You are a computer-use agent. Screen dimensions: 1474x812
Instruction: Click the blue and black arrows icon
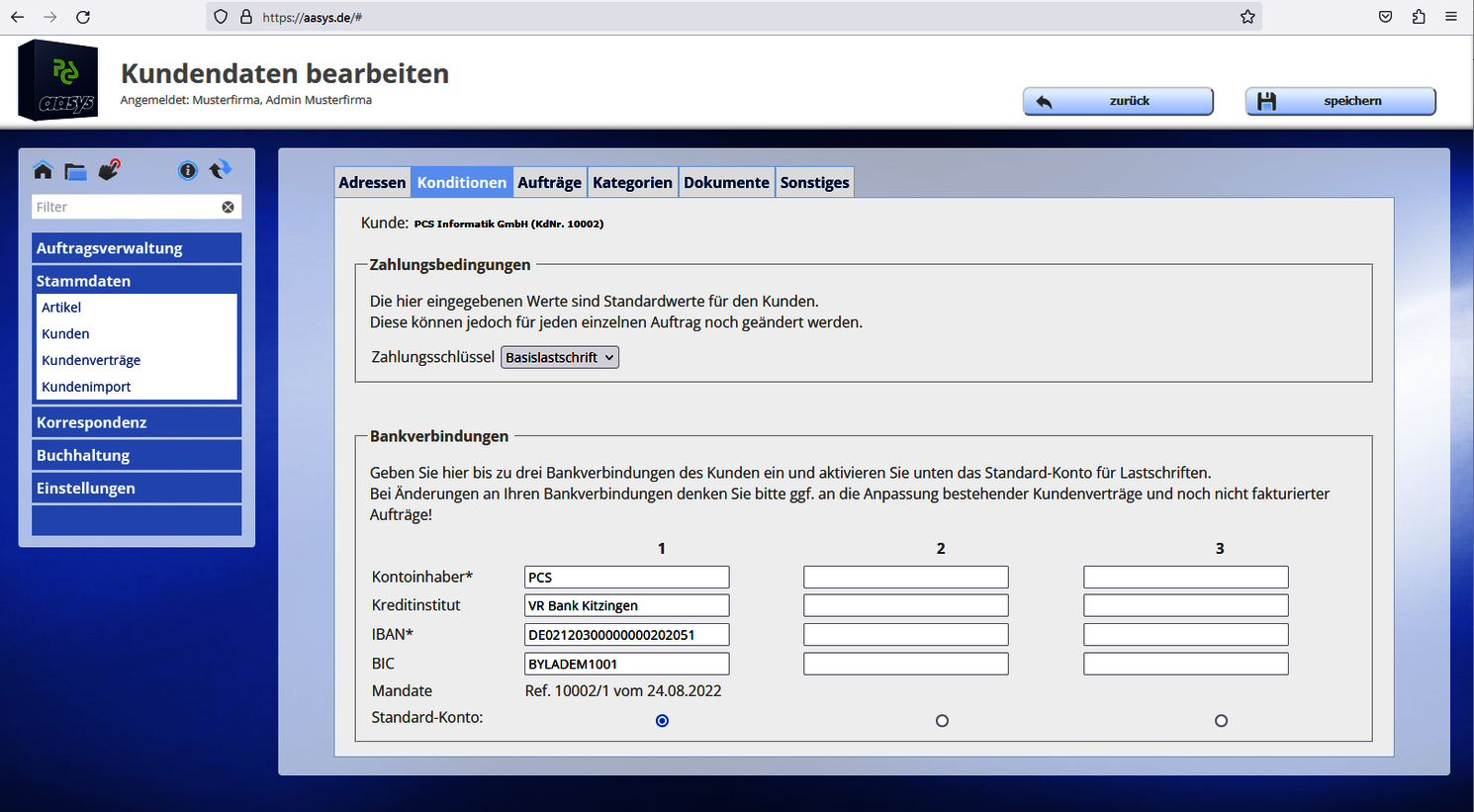pos(221,169)
